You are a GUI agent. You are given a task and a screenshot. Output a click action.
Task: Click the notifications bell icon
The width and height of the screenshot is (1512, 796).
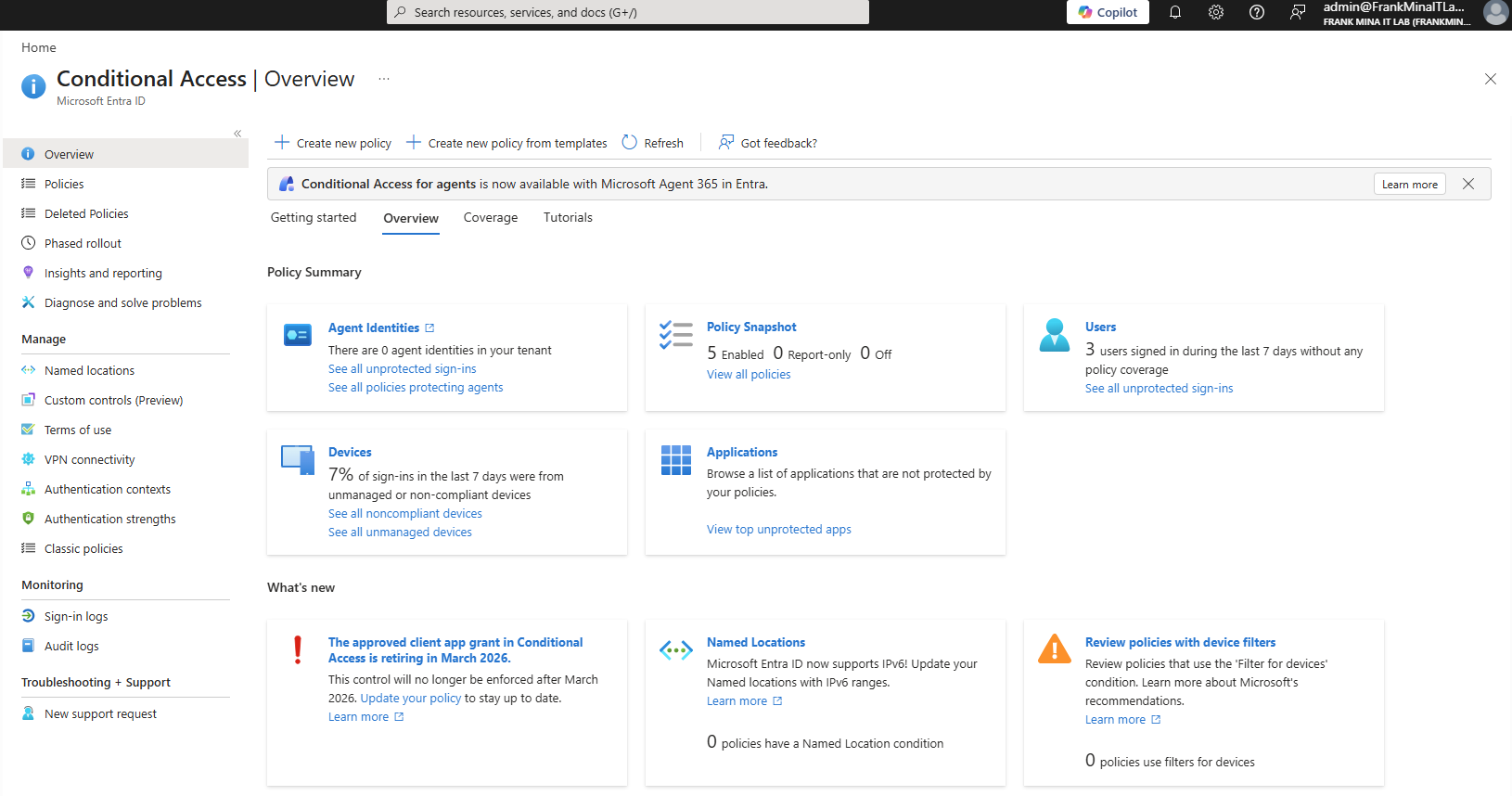point(1175,12)
